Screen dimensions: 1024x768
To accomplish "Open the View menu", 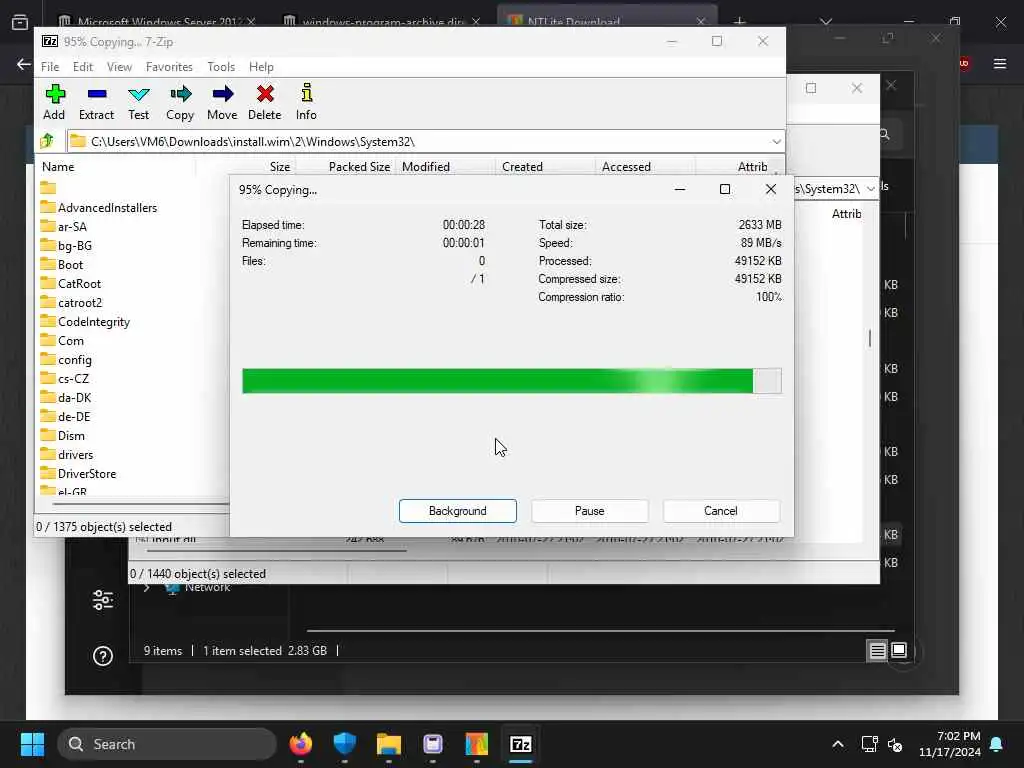I will (x=120, y=67).
